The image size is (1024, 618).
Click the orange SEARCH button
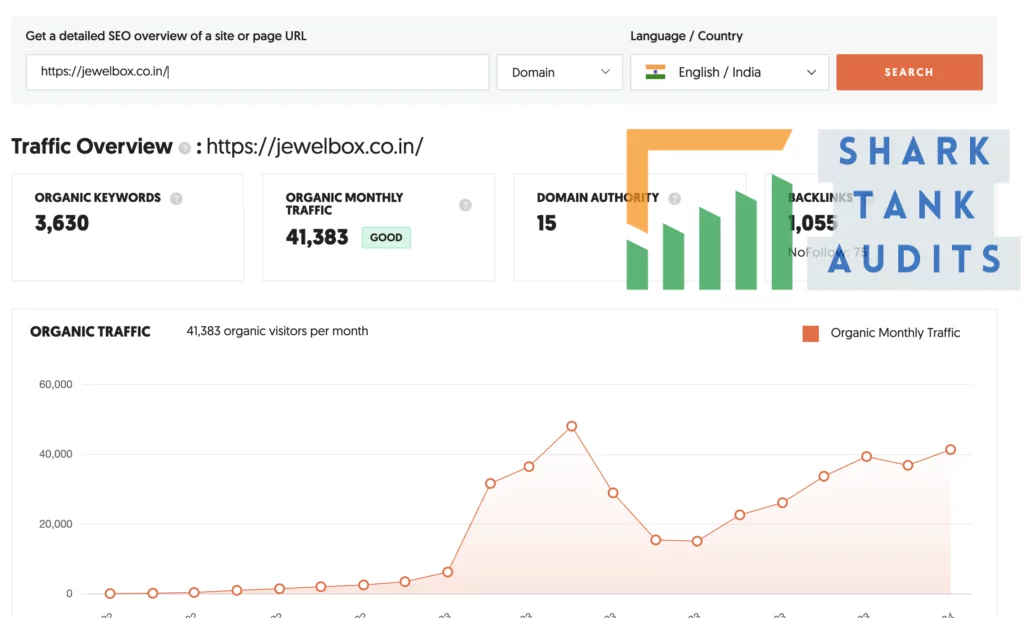click(909, 72)
